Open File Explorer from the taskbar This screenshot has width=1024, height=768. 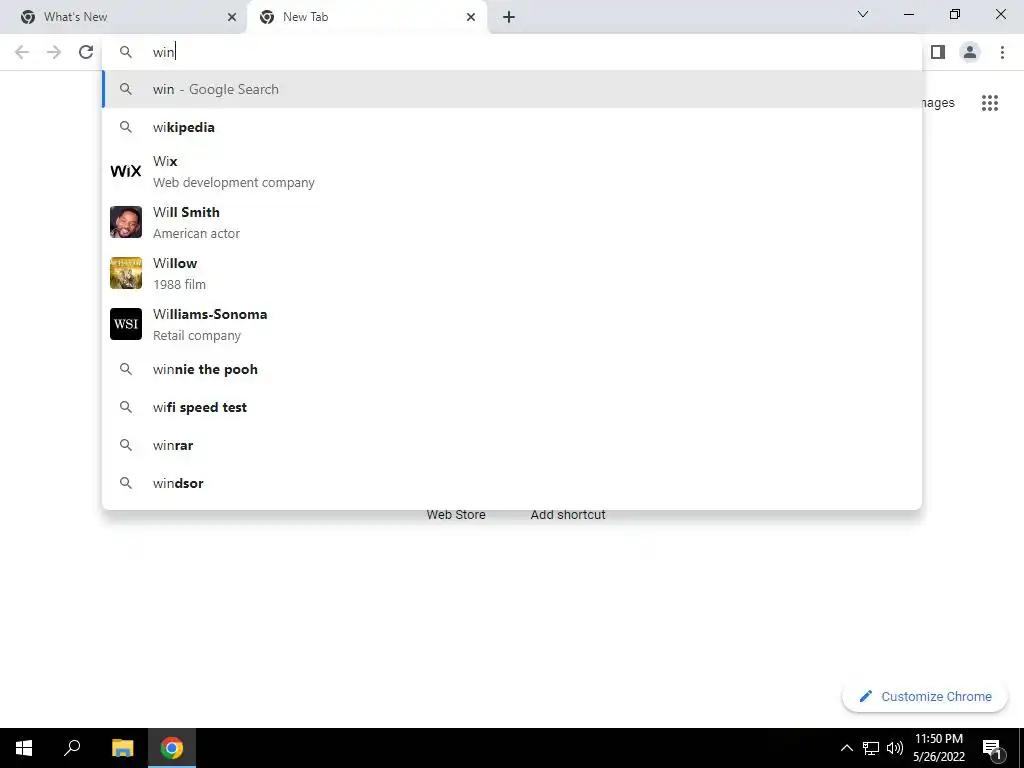122,748
